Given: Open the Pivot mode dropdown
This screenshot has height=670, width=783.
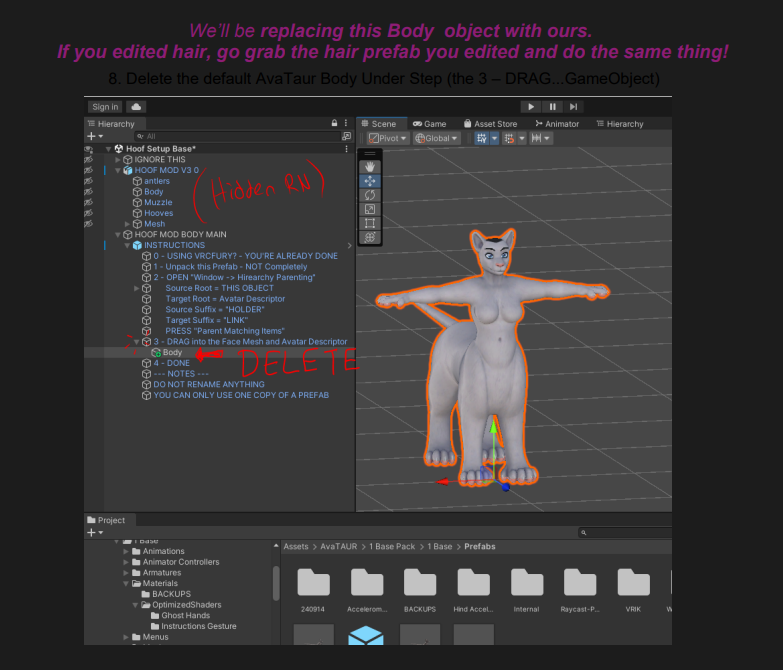Looking at the screenshot, I should coord(387,138).
